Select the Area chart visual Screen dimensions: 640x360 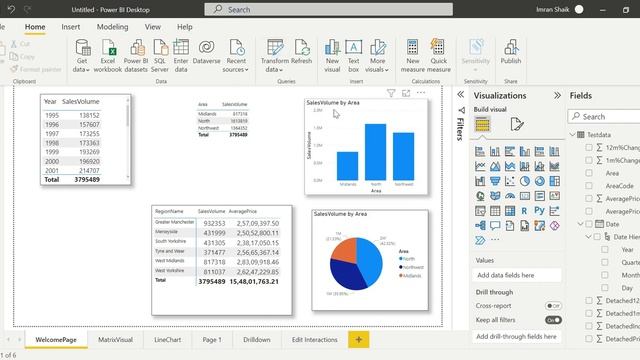click(495, 166)
